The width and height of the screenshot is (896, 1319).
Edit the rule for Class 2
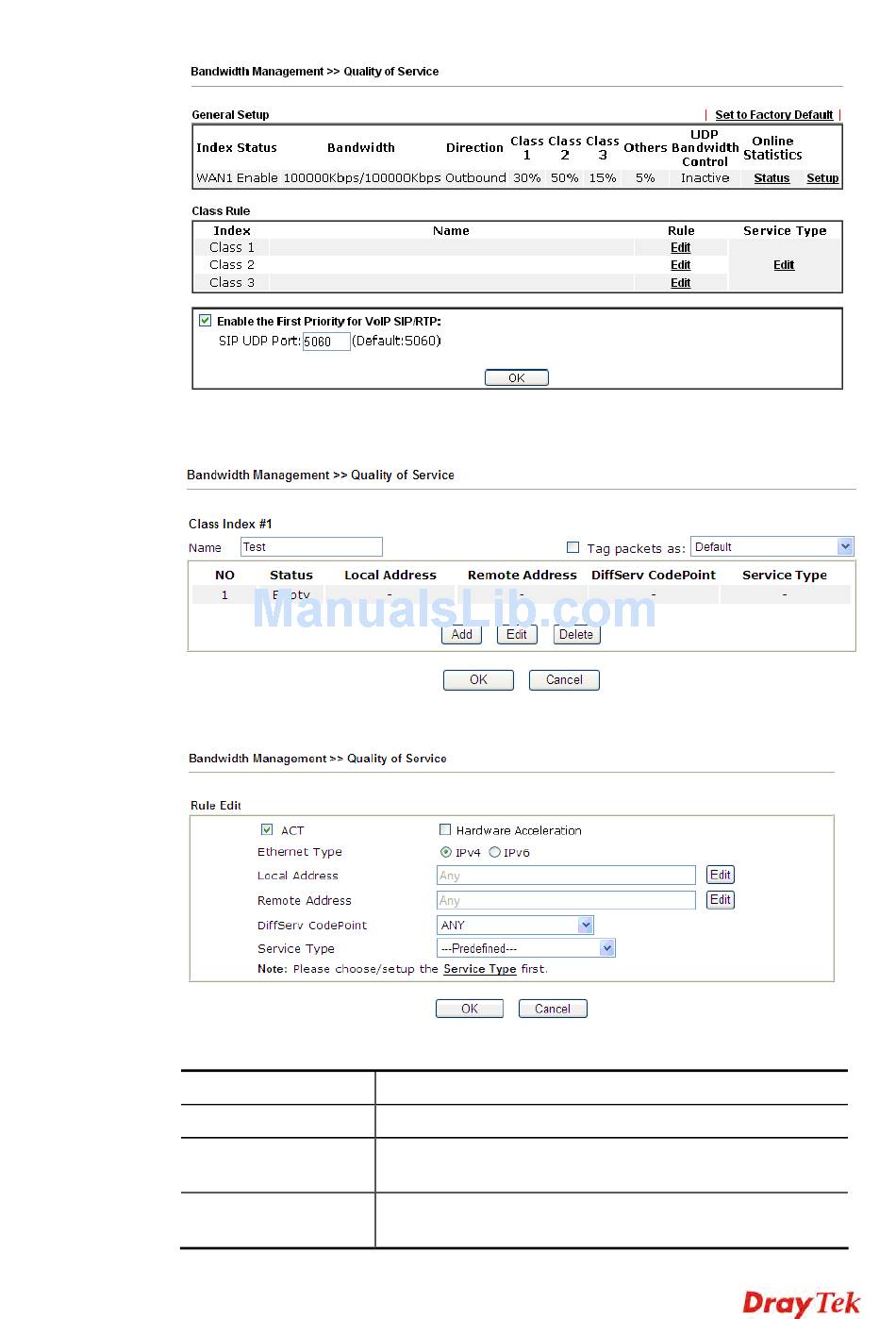click(x=680, y=265)
